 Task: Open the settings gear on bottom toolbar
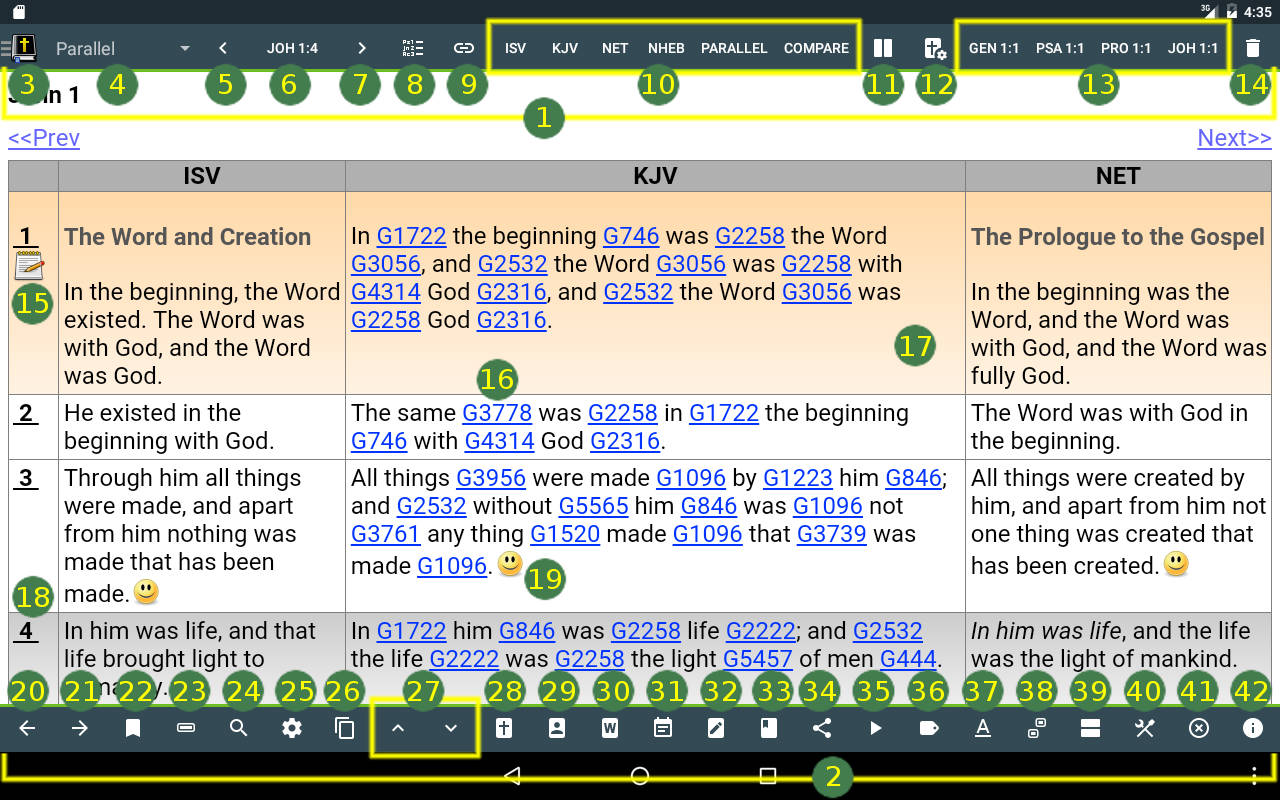pyautogui.click(x=291, y=728)
